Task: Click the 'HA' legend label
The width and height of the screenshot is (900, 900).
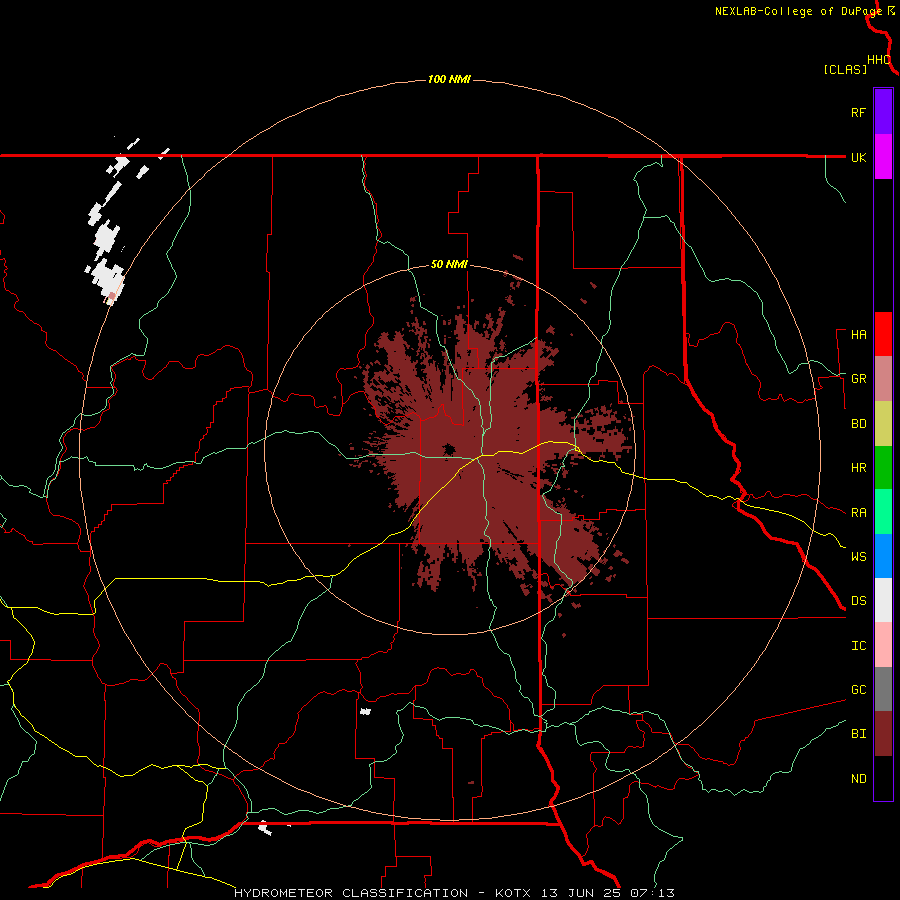Action: [x=858, y=335]
